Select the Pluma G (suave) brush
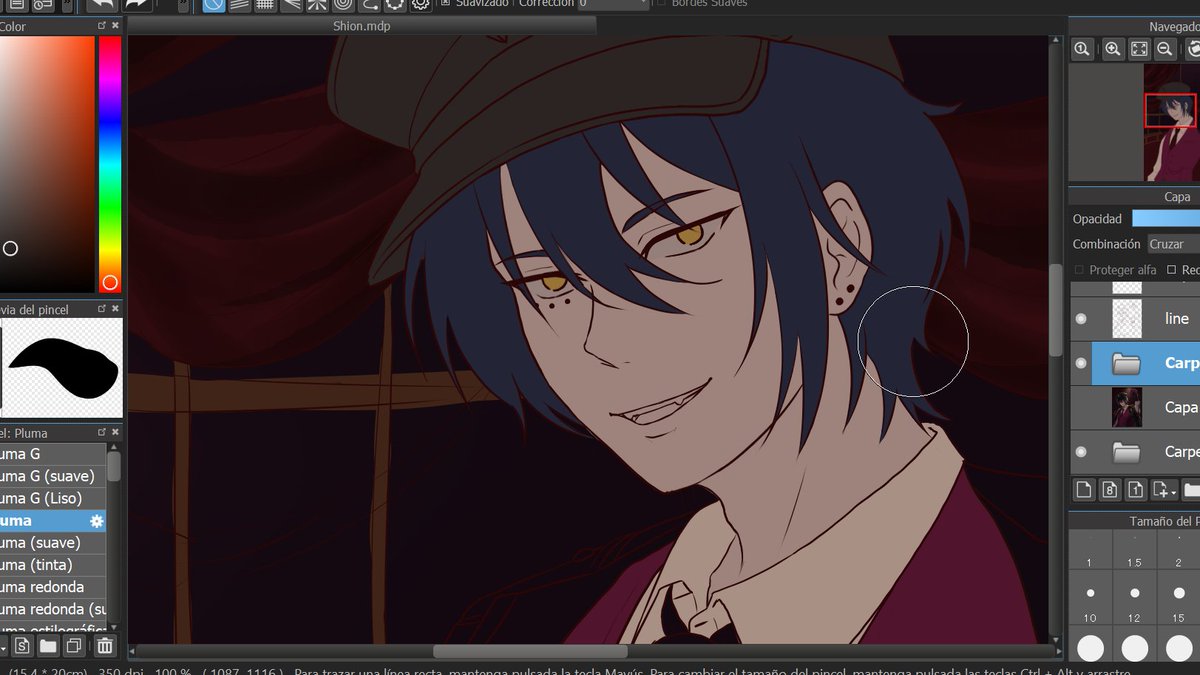Image resolution: width=1200 pixels, height=675 pixels. (53, 476)
